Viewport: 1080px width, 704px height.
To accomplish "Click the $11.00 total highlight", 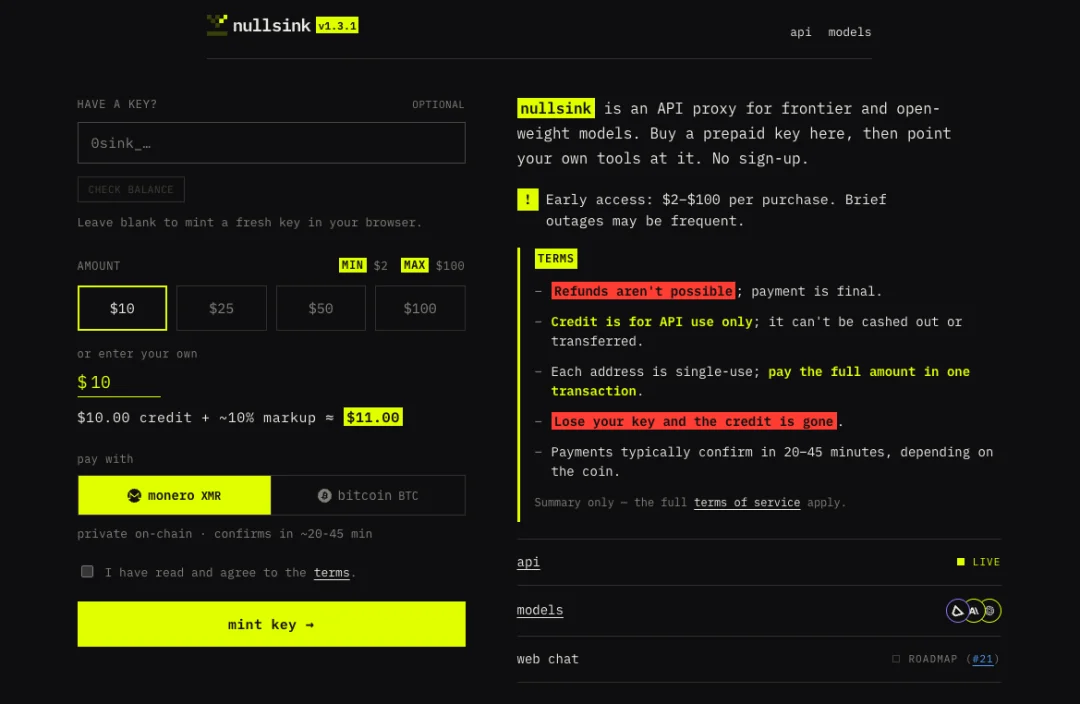I will click(373, 417).
